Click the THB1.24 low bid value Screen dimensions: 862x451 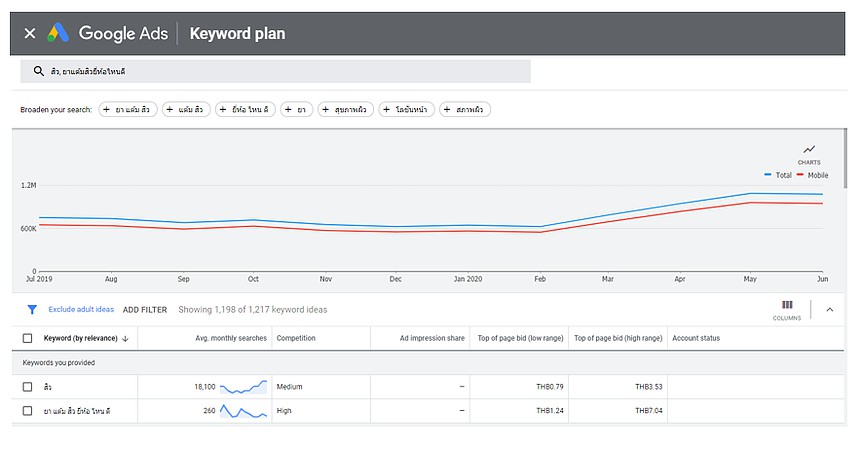[x=550, y=410]
